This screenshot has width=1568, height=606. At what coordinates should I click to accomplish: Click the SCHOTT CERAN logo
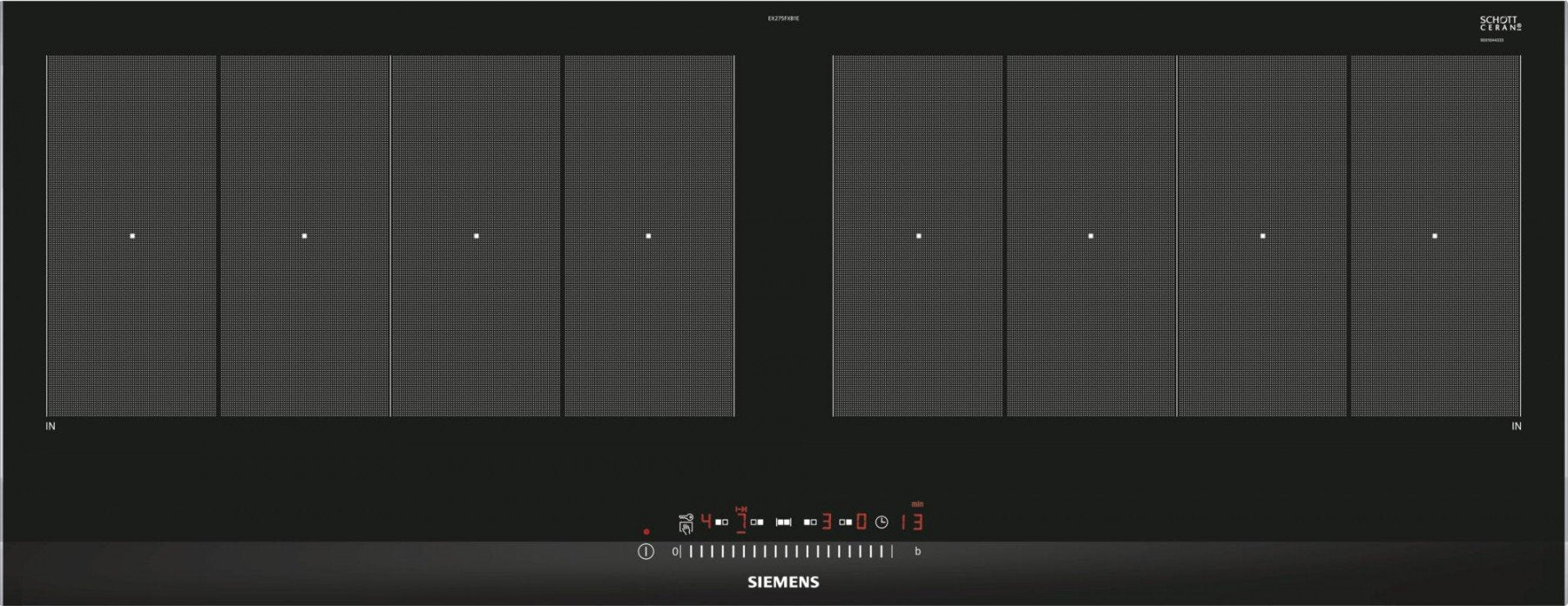[1500, 24]
